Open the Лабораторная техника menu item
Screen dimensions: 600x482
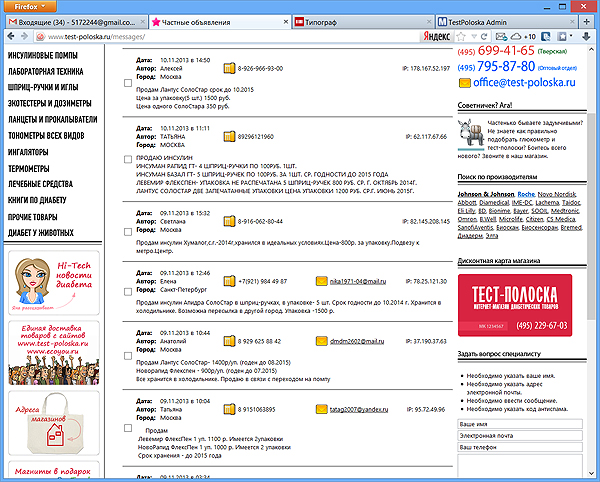[46, 72]
